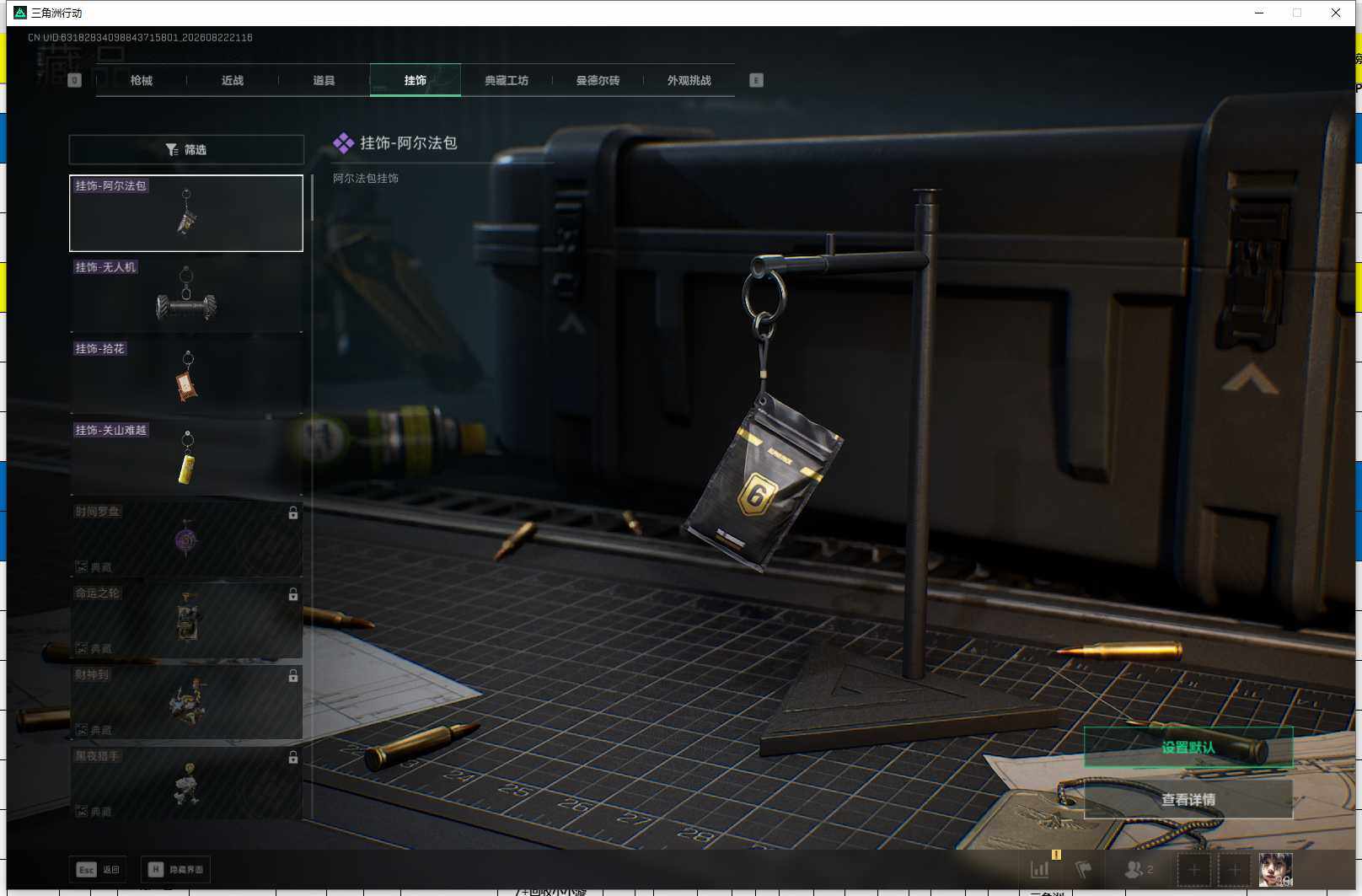Close the 三角洲行动 window

point(1336,13)
